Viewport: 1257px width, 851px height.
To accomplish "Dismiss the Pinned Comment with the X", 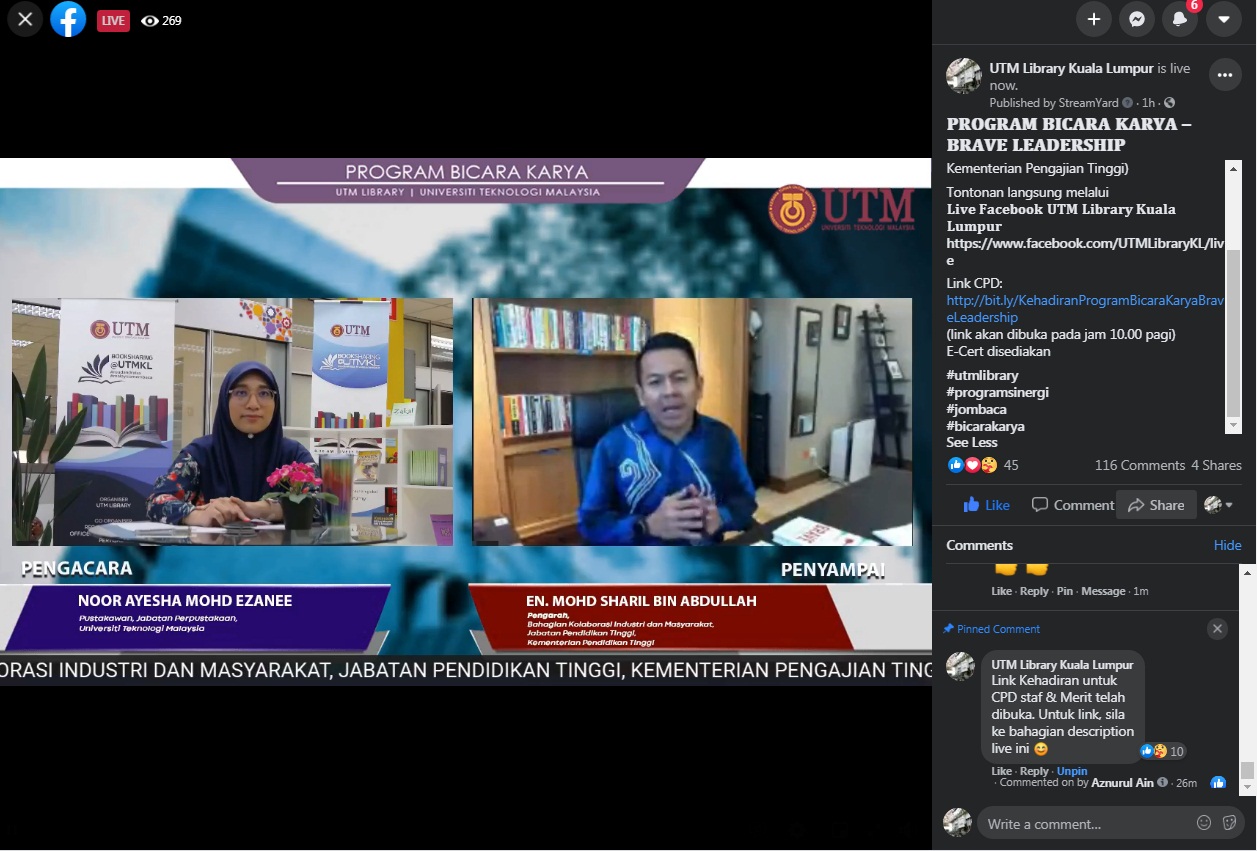I will 1217,629.
